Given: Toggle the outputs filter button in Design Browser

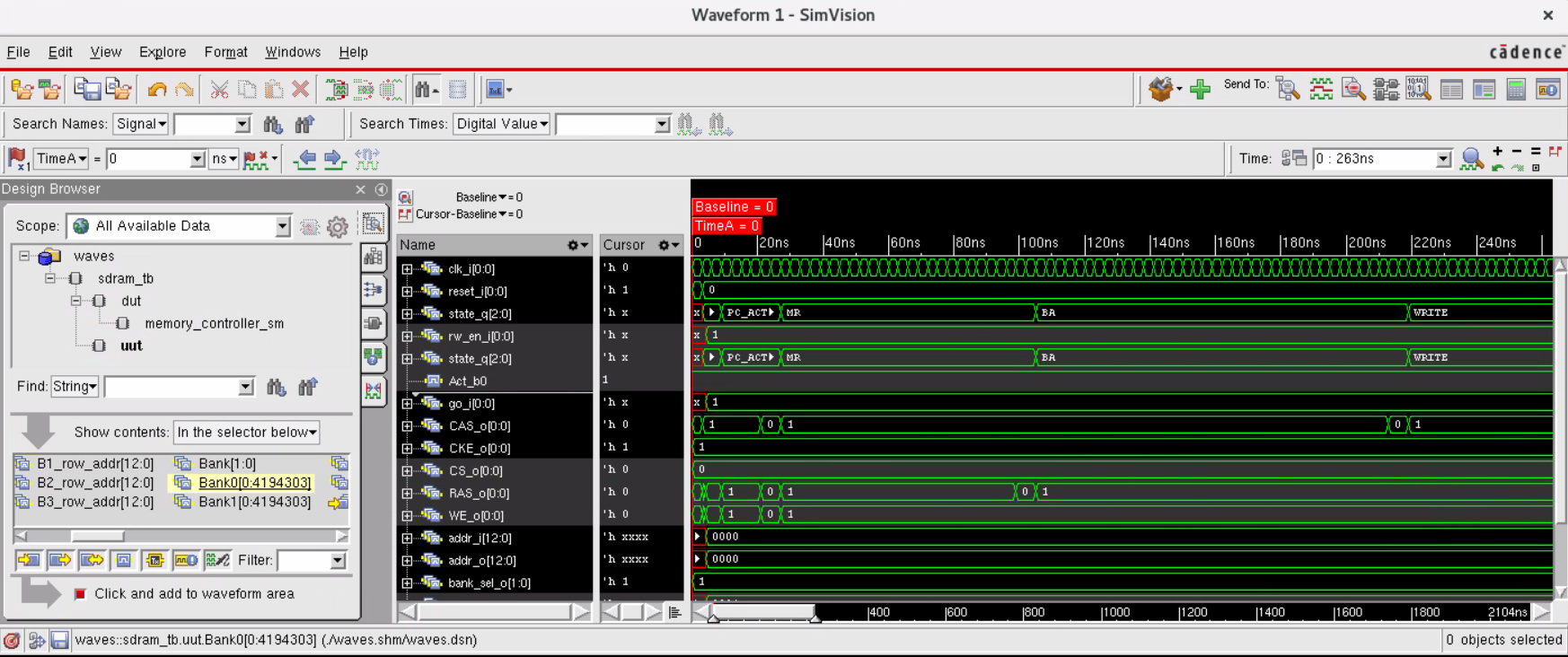Looking at the screenshot, I should click(60, 560).
